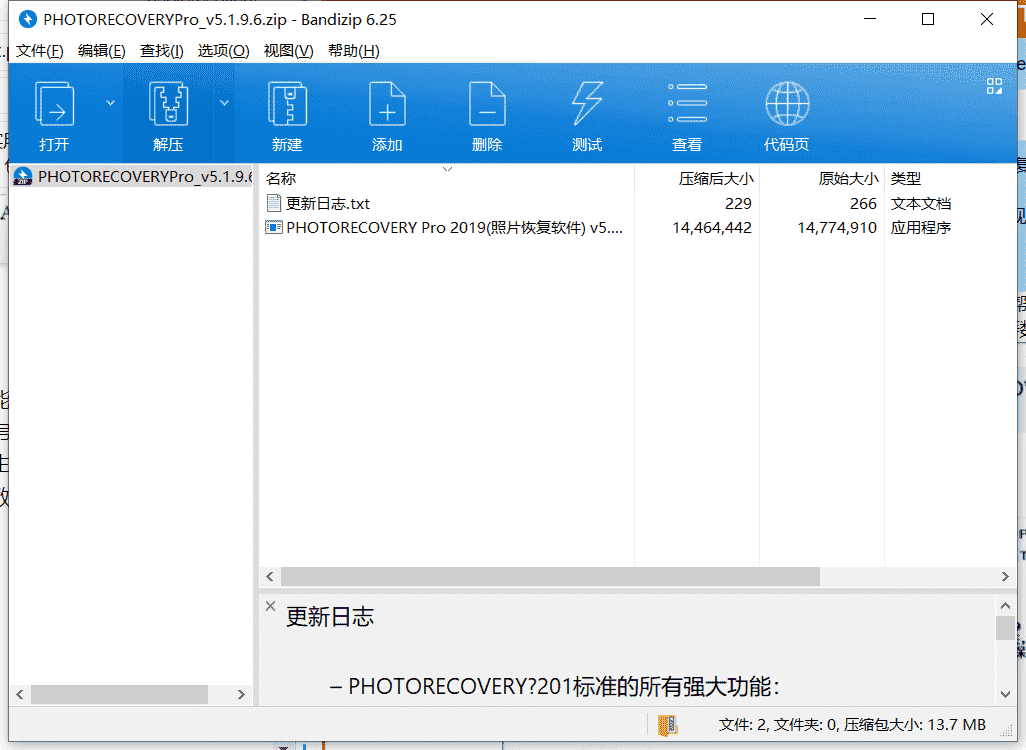1026x750 pixels.
Task: Click the Bandizip logo in the title bar
Action: (x=27, y=19)
